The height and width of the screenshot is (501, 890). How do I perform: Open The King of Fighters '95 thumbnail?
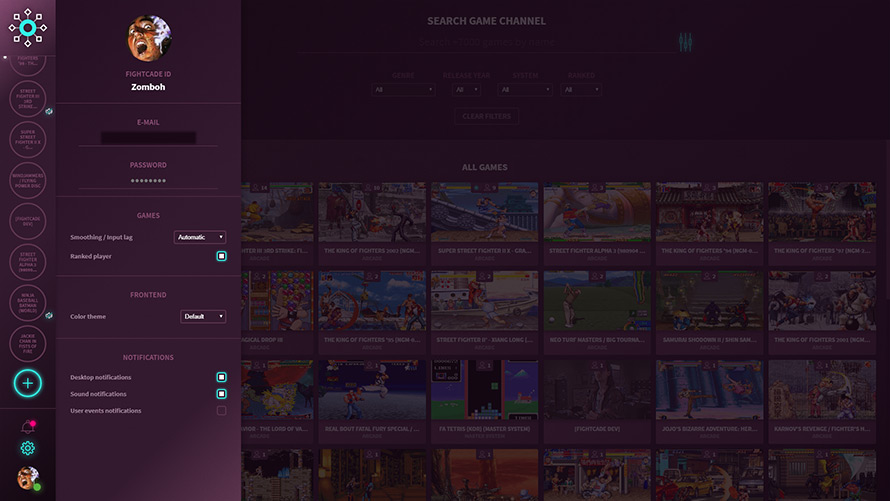pos(372,301)
